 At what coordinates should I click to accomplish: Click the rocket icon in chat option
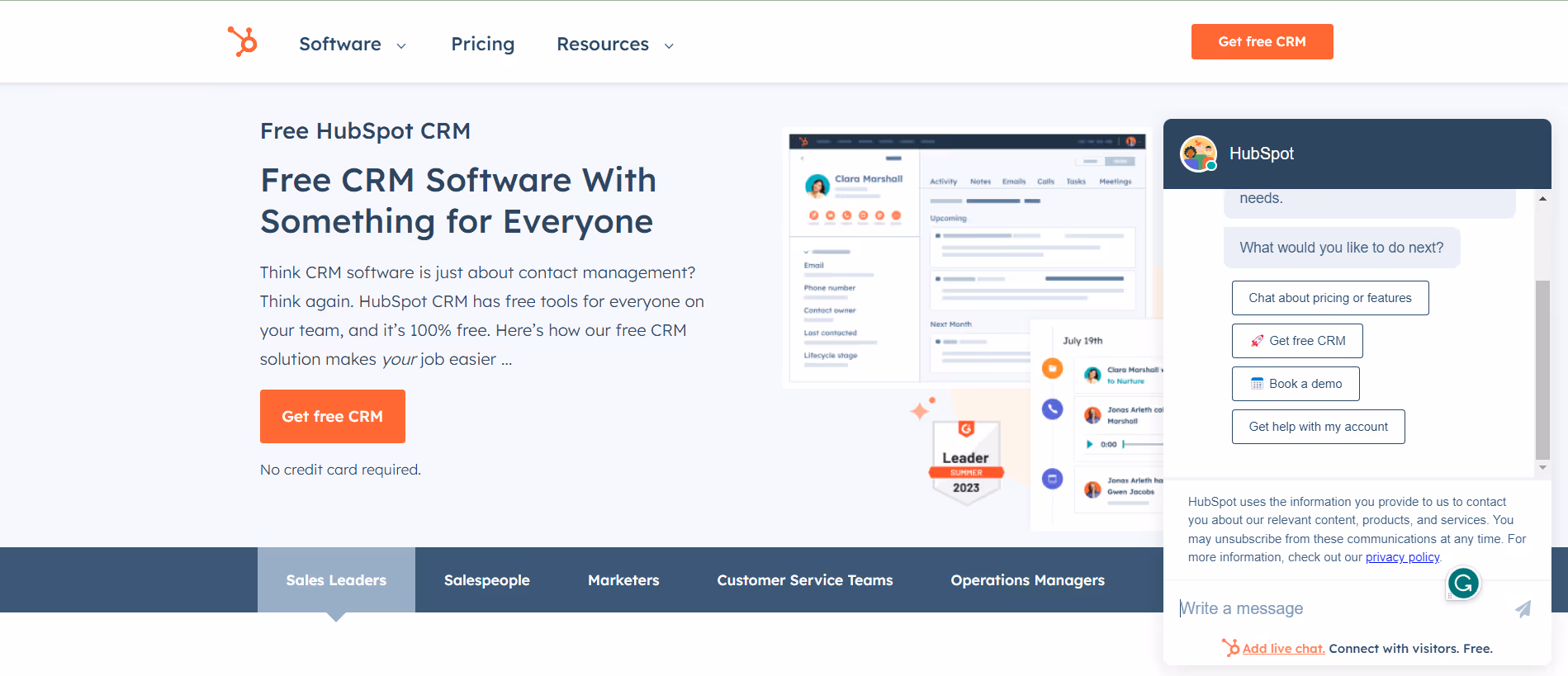coord(1257,341)
